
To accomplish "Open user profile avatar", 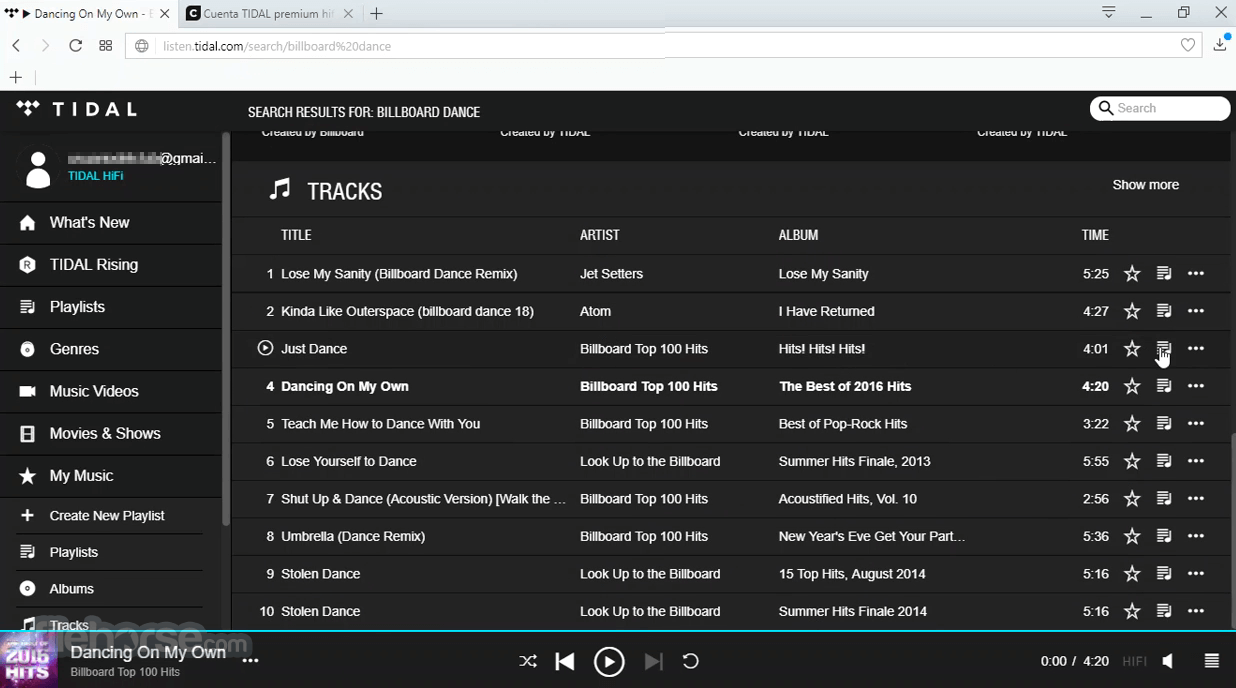I will pos(38,169).
